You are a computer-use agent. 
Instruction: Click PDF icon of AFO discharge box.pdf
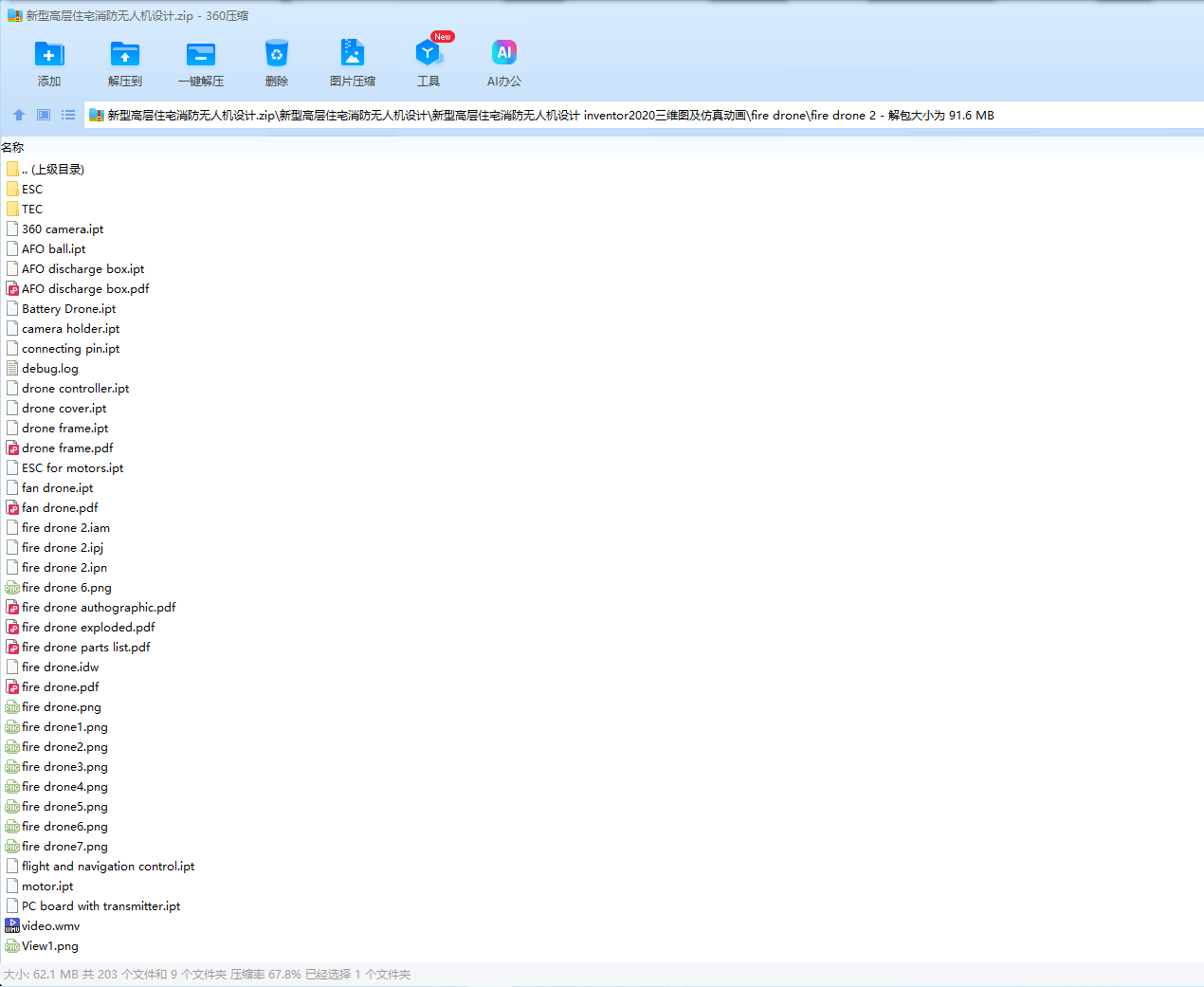[12, 288]
